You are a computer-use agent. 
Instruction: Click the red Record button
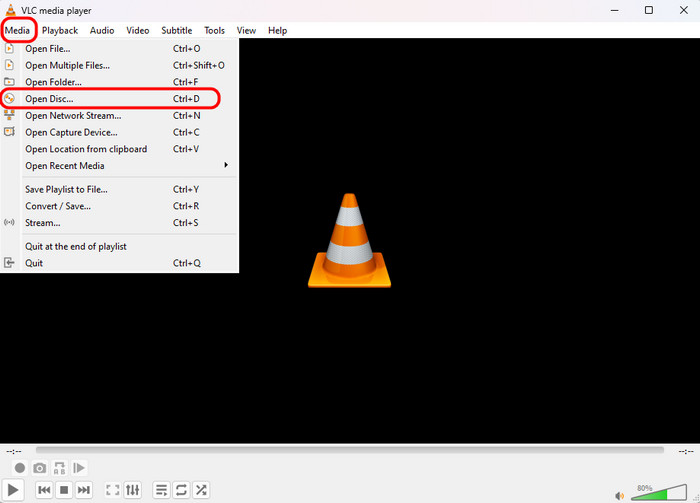click(x=20, y=468)
